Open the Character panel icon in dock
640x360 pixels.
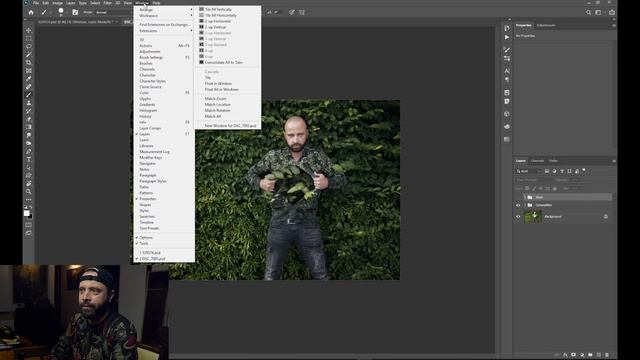click(507, 71)
